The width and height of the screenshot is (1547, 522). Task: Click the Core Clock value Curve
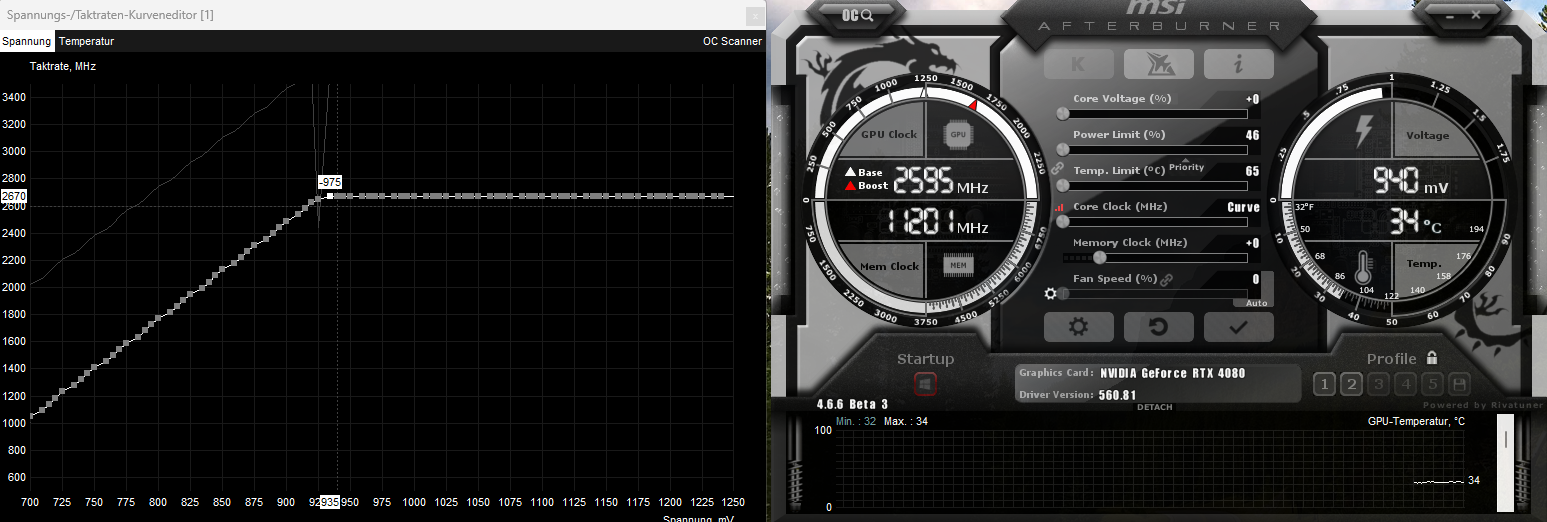pyautogui.click(x=1243, y=207)
